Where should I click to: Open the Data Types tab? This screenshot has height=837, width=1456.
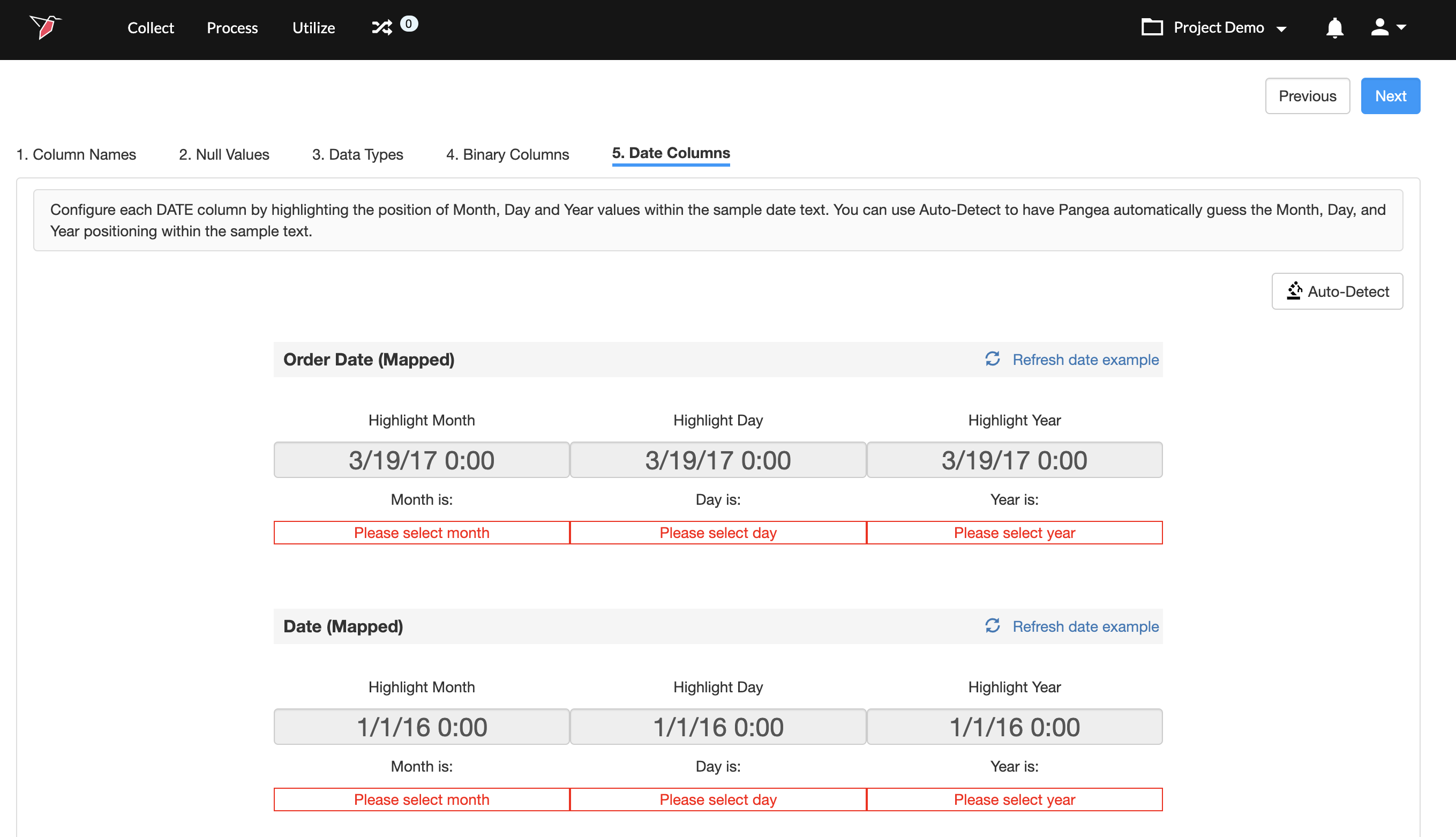tap(357, 154)
